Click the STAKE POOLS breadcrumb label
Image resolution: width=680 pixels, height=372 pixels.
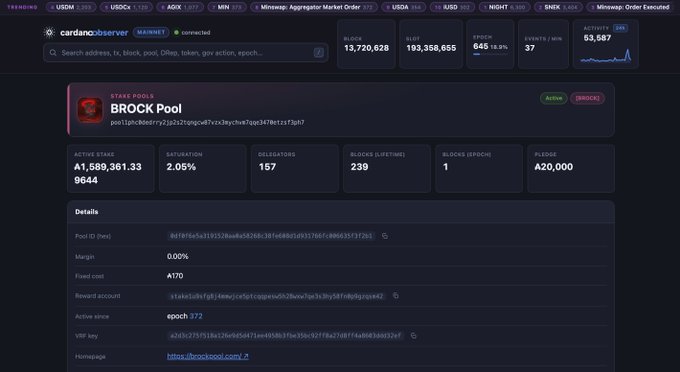(x=132, y=96)
